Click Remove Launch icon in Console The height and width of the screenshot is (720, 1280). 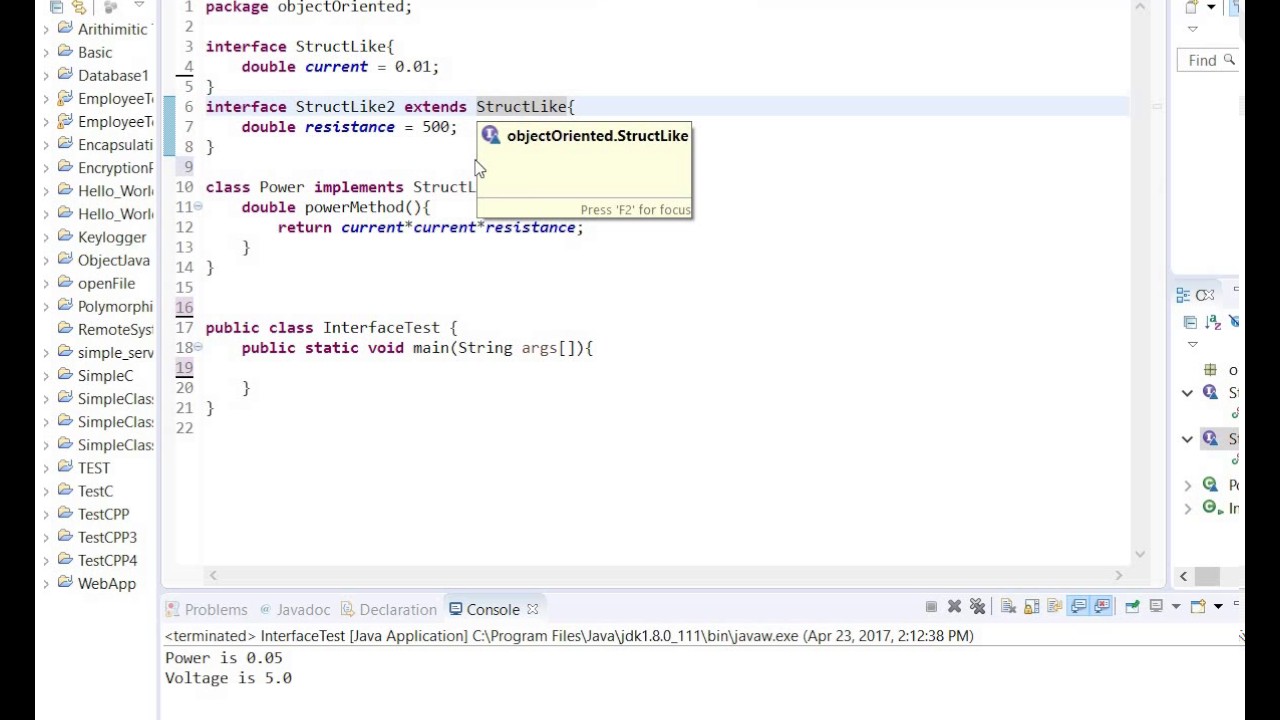(x=954, y=606)
